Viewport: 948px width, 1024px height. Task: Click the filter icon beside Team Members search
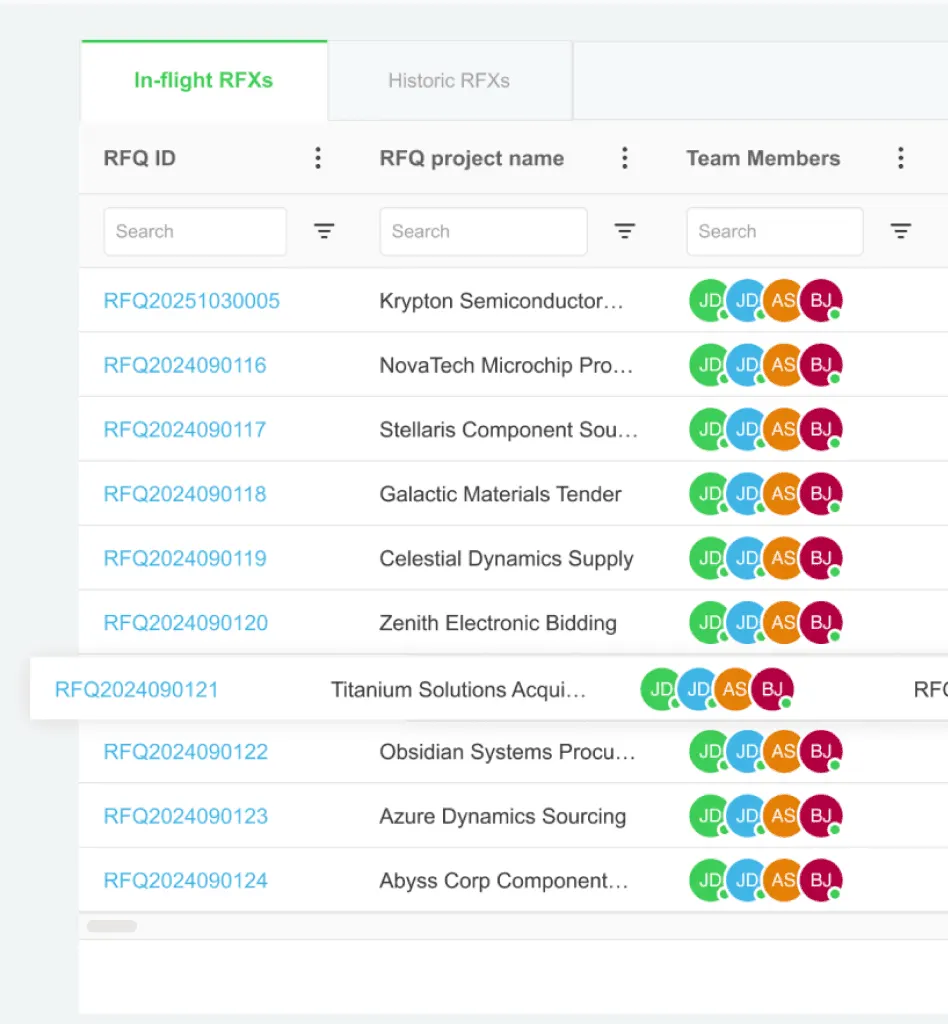[x=901, y=231]
